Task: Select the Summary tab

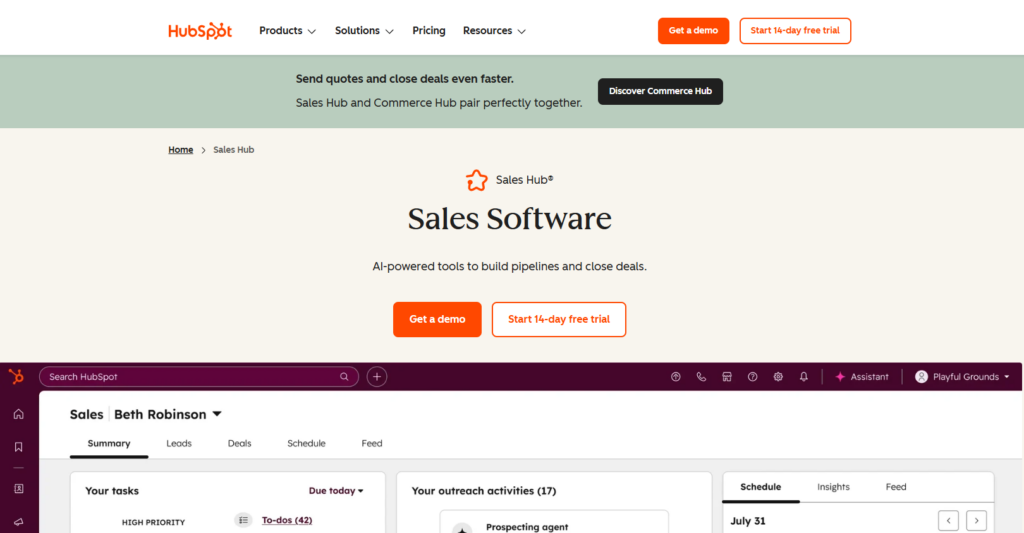Action: coord(109,444)
